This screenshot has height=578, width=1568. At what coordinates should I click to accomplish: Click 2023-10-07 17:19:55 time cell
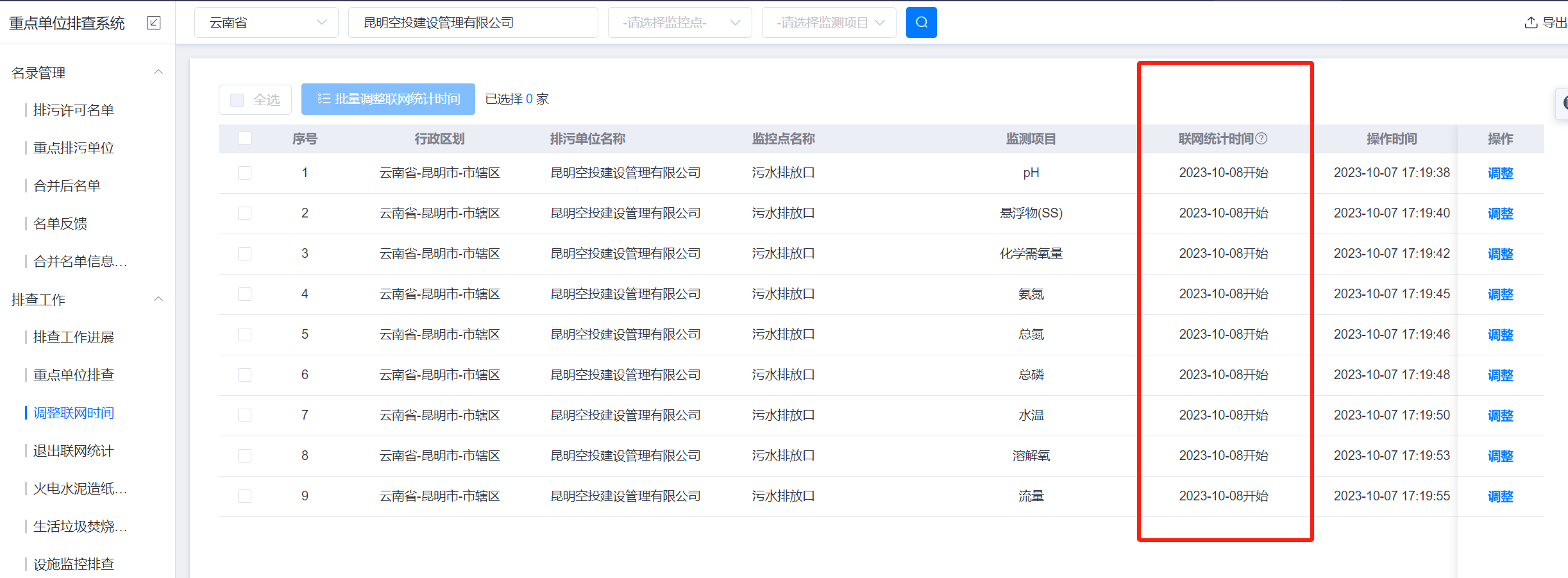pyautogui.click(x=1392, y=496)
